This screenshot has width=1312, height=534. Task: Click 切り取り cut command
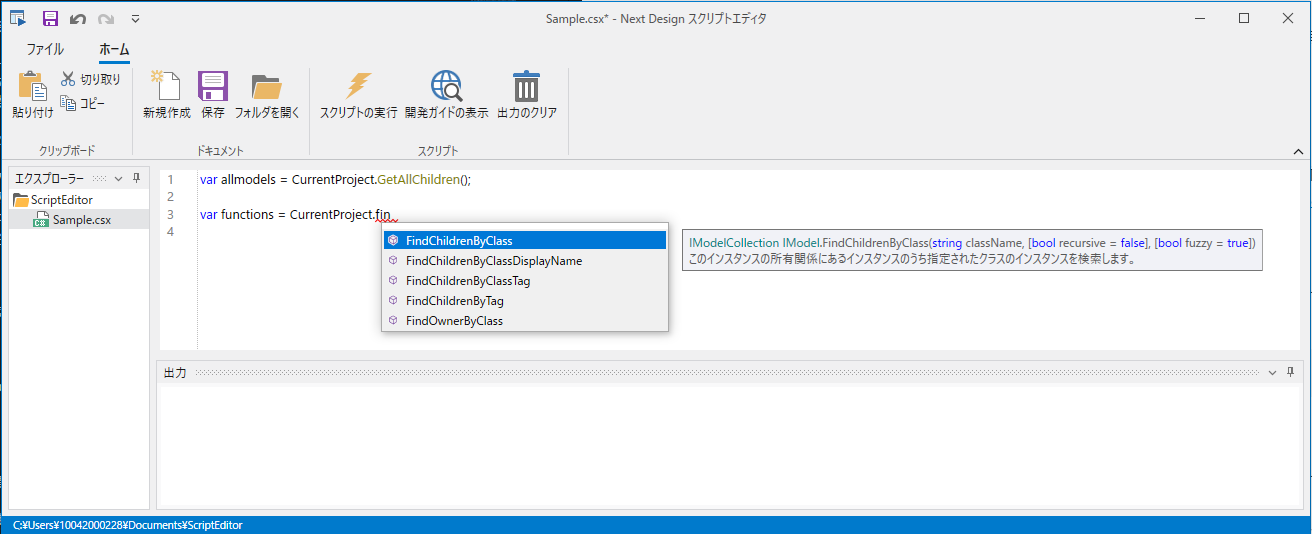tap(91, 79)
